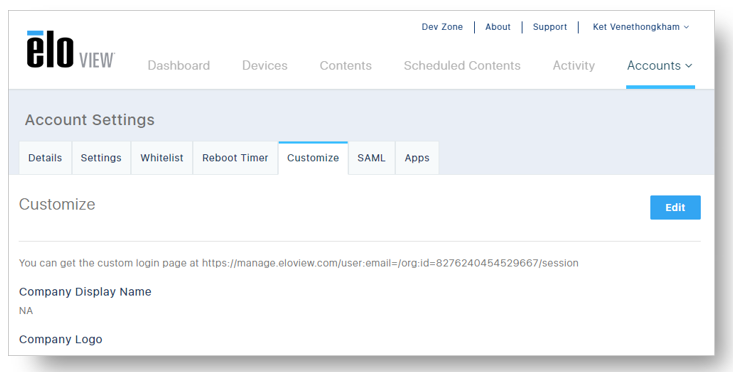Go to the Devices section

tap(265, 65)
